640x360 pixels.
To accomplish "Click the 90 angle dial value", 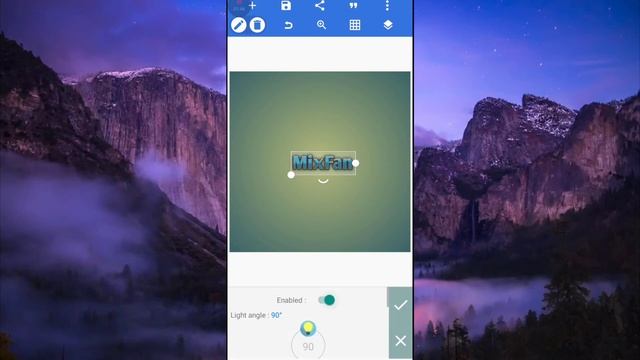I will (308, 347).
